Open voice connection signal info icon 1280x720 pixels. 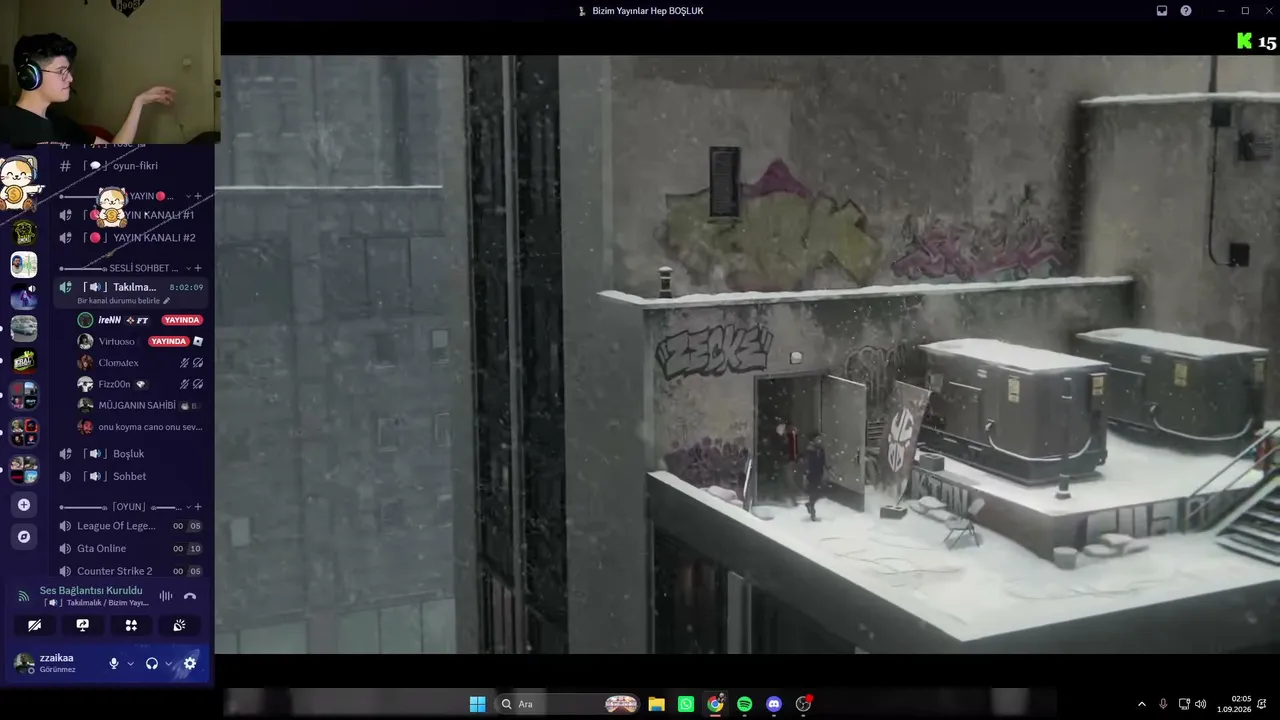(24, 596)
